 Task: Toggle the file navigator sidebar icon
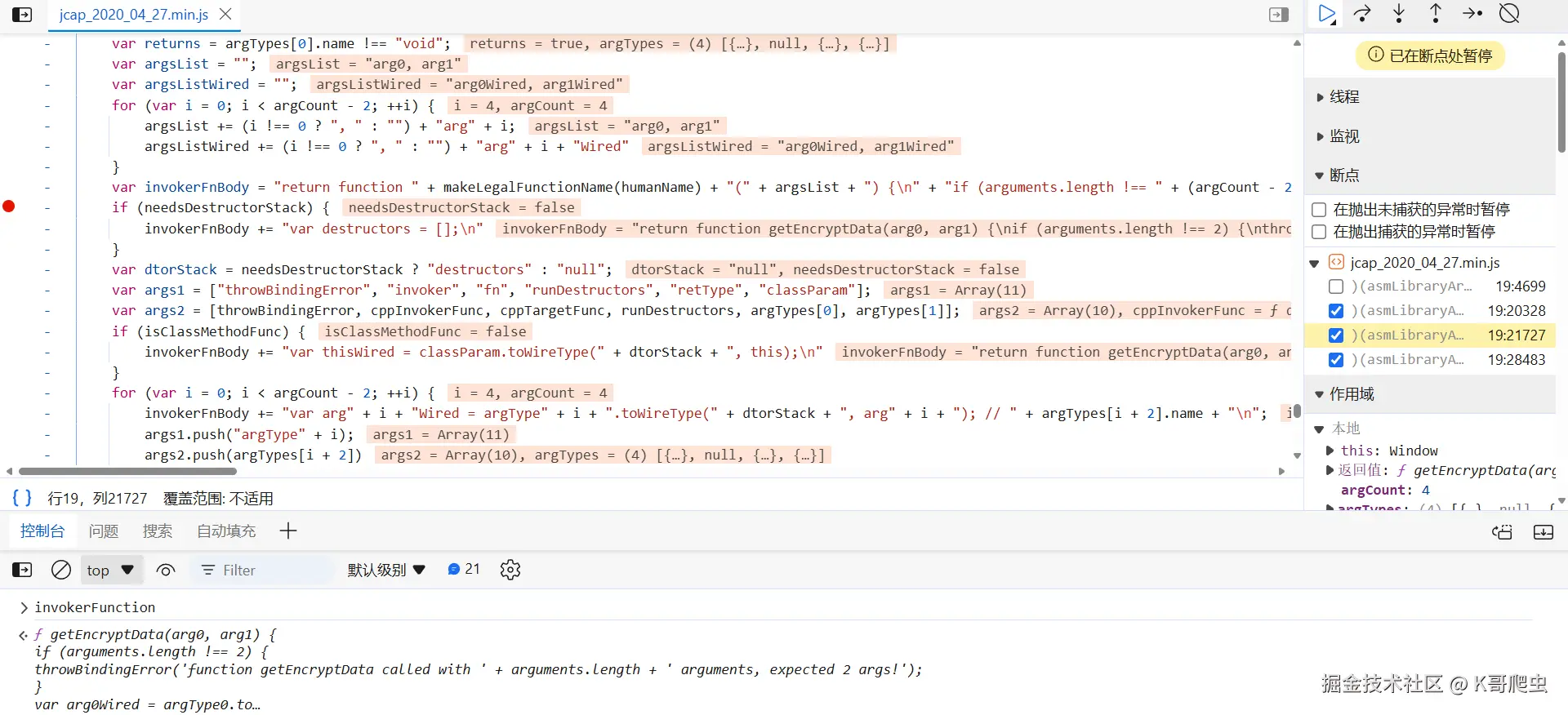coord(22,15)
